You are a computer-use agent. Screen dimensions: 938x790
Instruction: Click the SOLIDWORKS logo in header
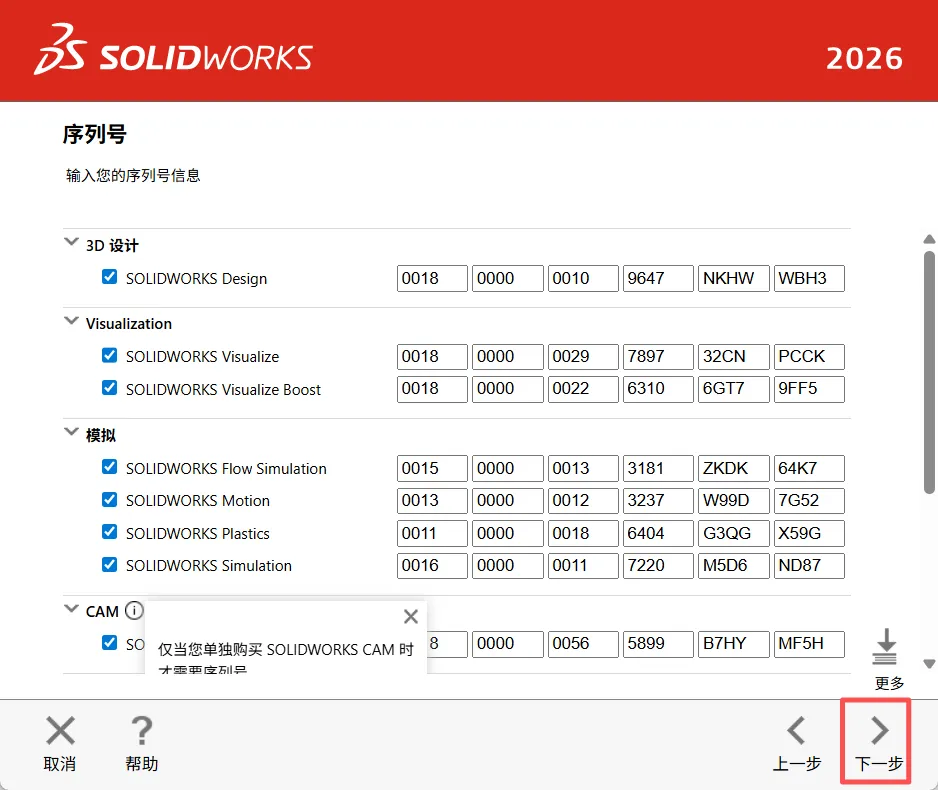tap(173, 50)
